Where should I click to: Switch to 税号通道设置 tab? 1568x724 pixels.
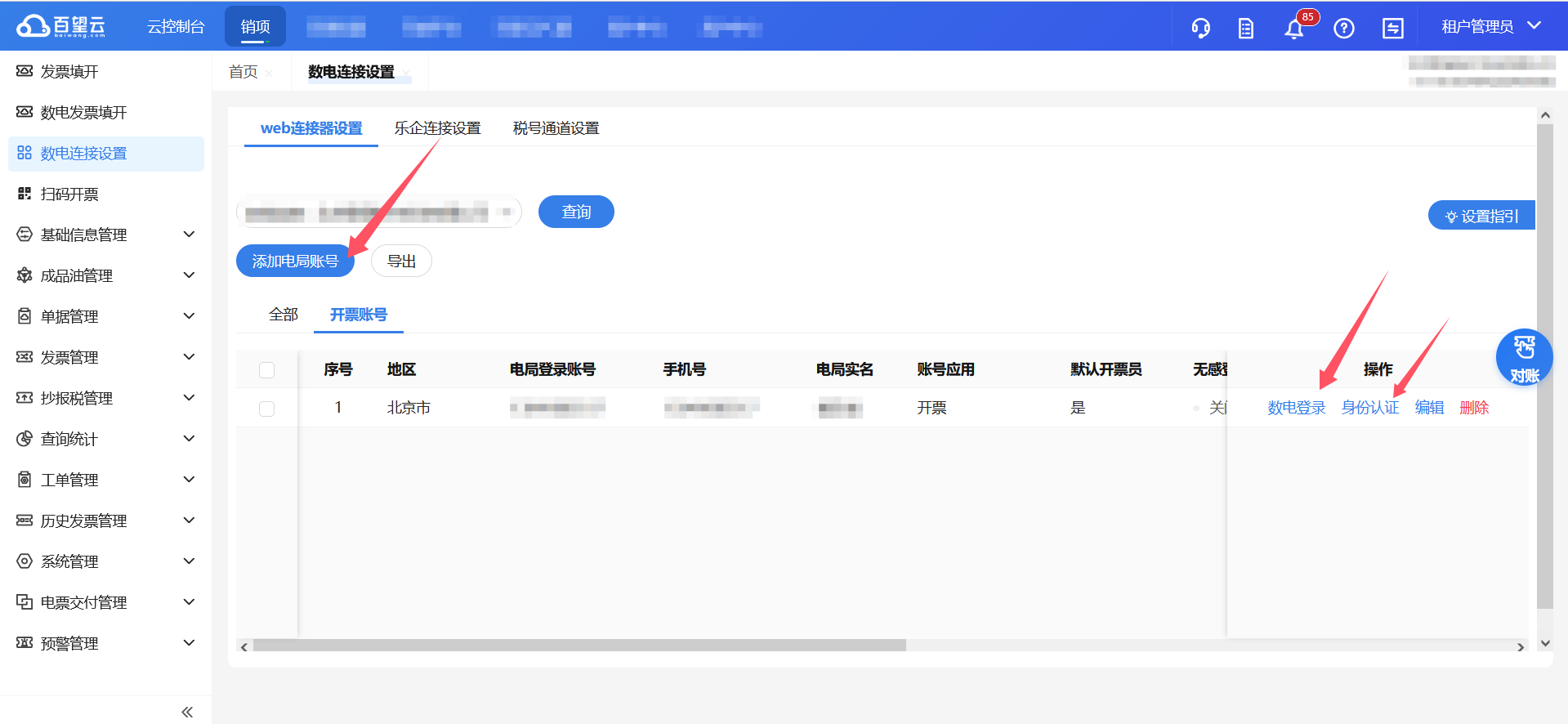(x=556, y=128)
